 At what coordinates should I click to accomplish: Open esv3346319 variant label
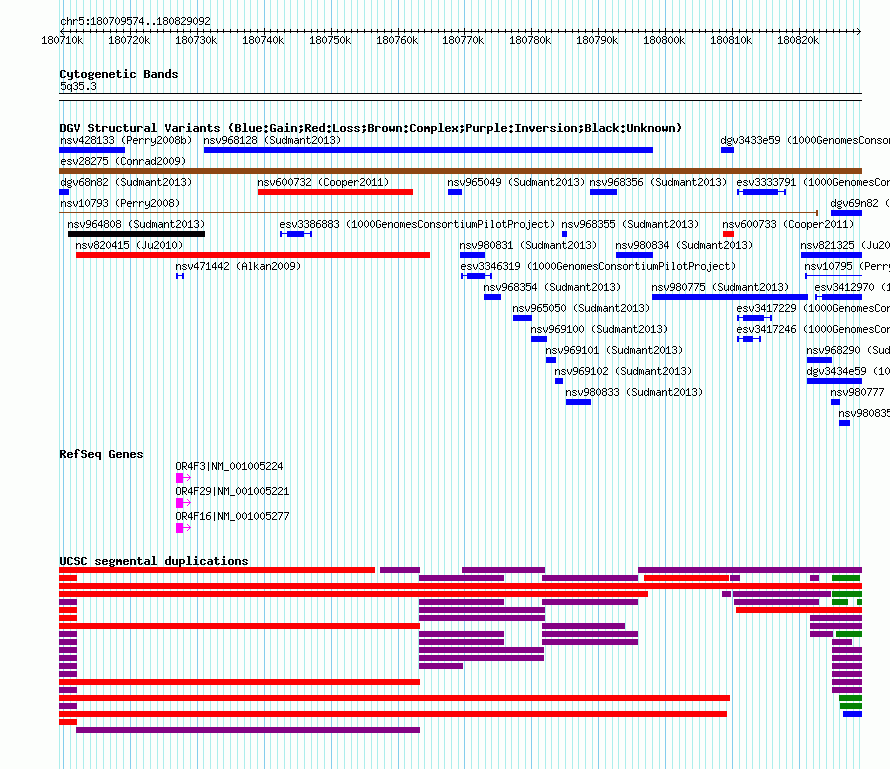click(598, 266)
